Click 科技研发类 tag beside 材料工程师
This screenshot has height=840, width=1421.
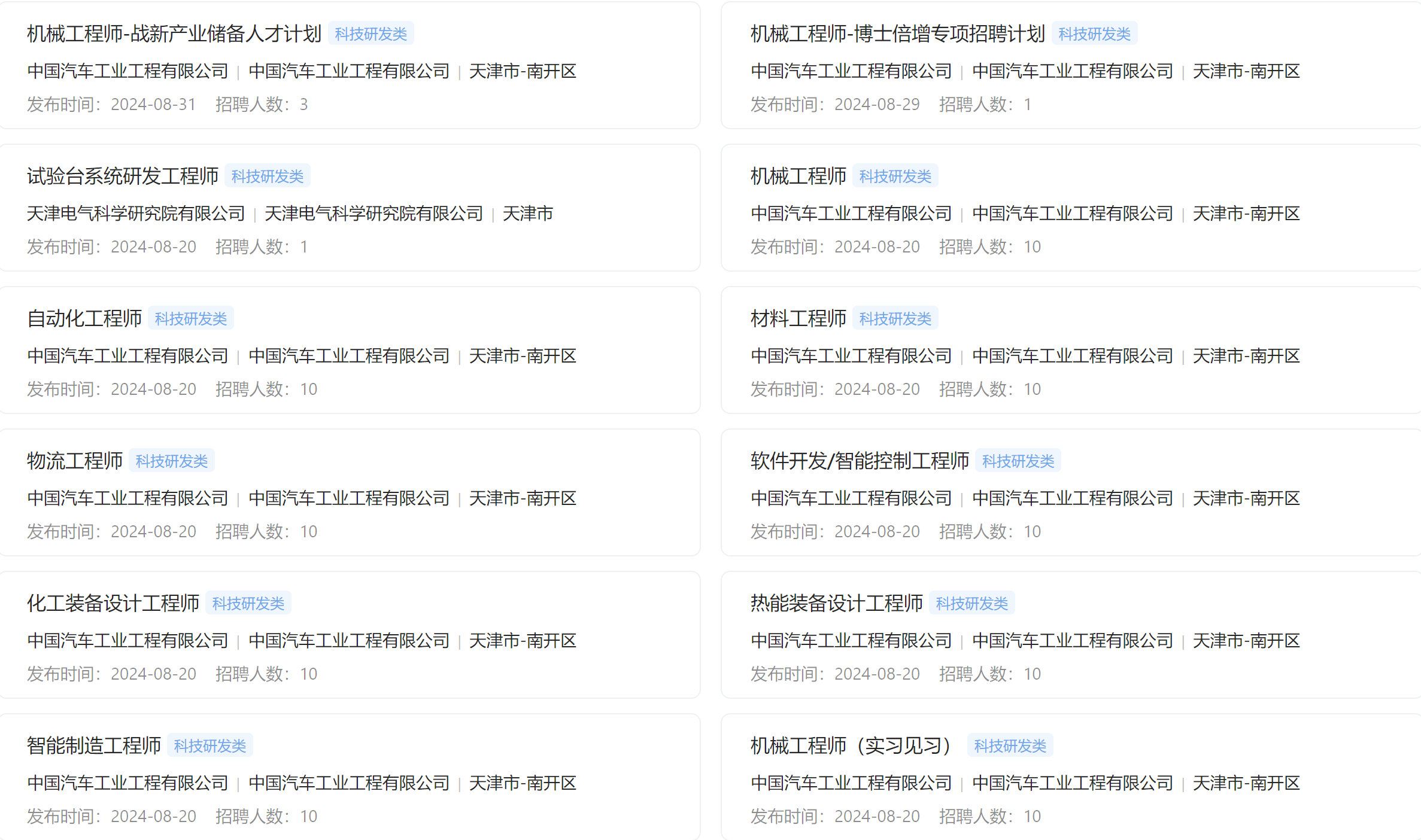[x=895, y=319]
